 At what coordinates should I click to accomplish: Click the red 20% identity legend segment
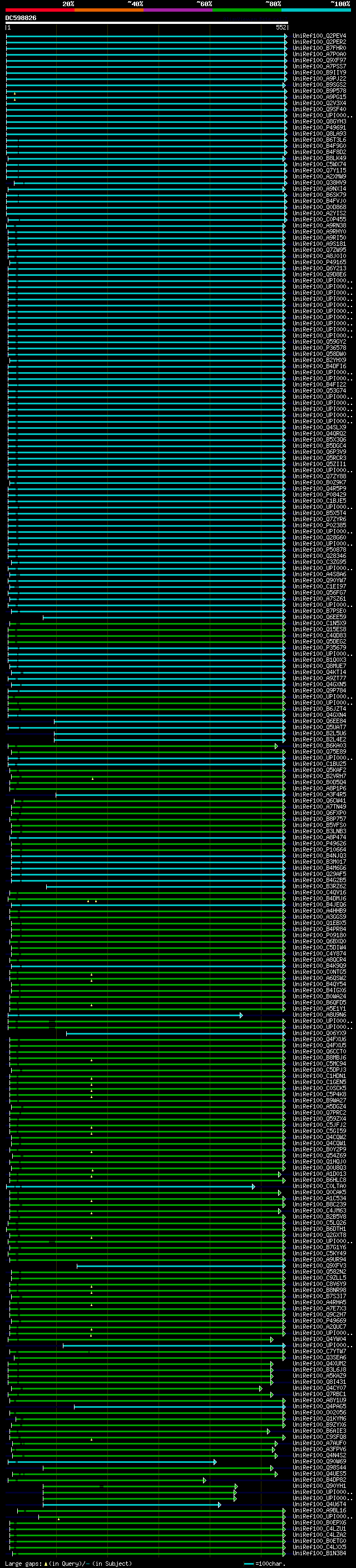[40, 10]
